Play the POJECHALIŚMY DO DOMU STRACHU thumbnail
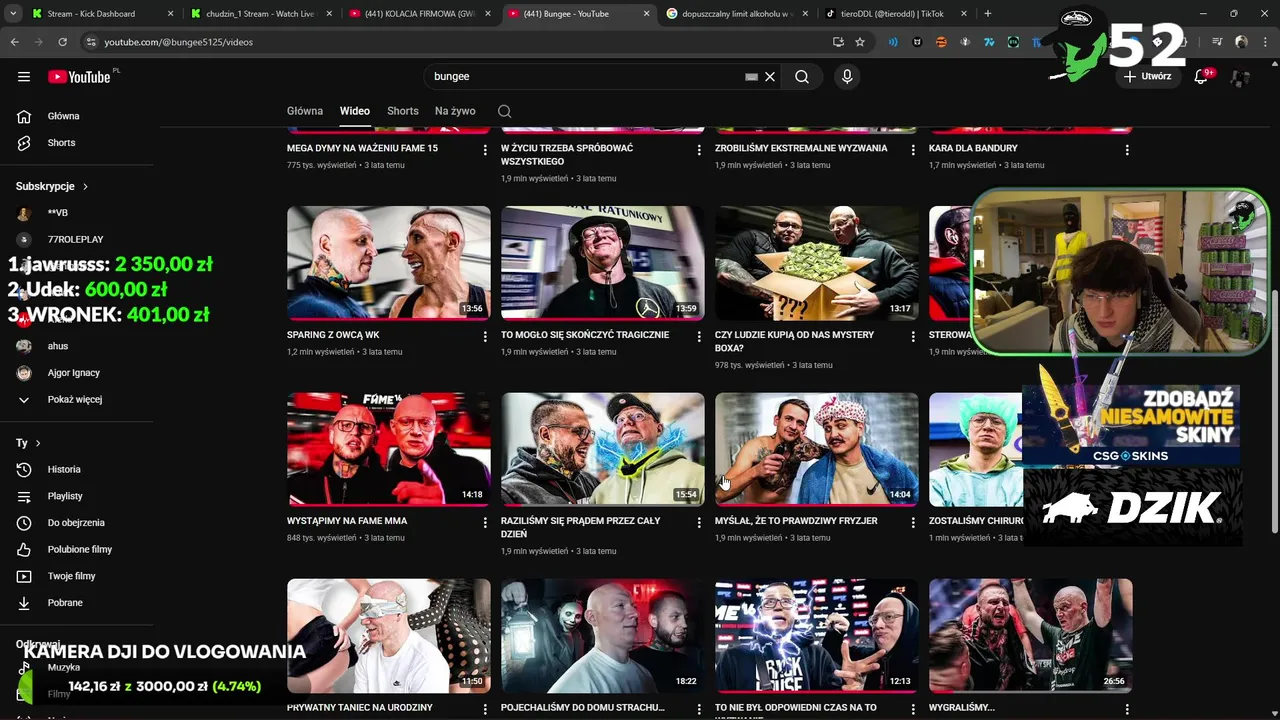1280x720 pixels. tap(603, 635)
